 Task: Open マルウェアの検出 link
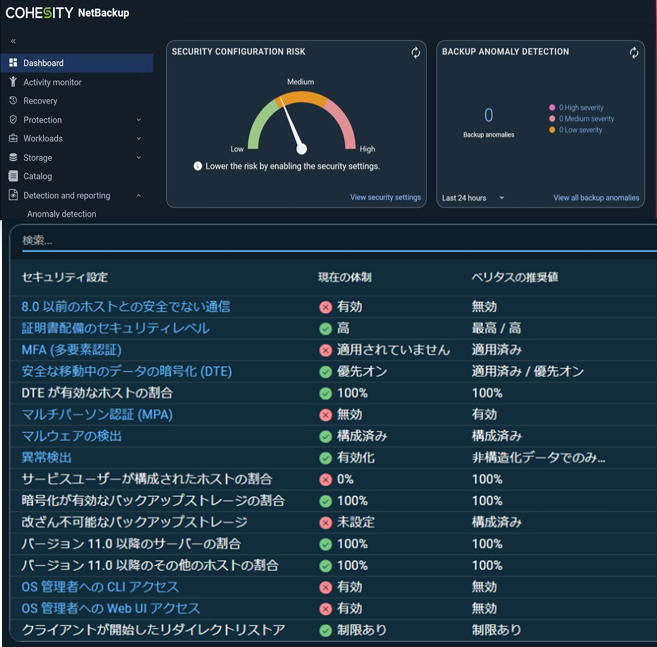tap(71, 436)
